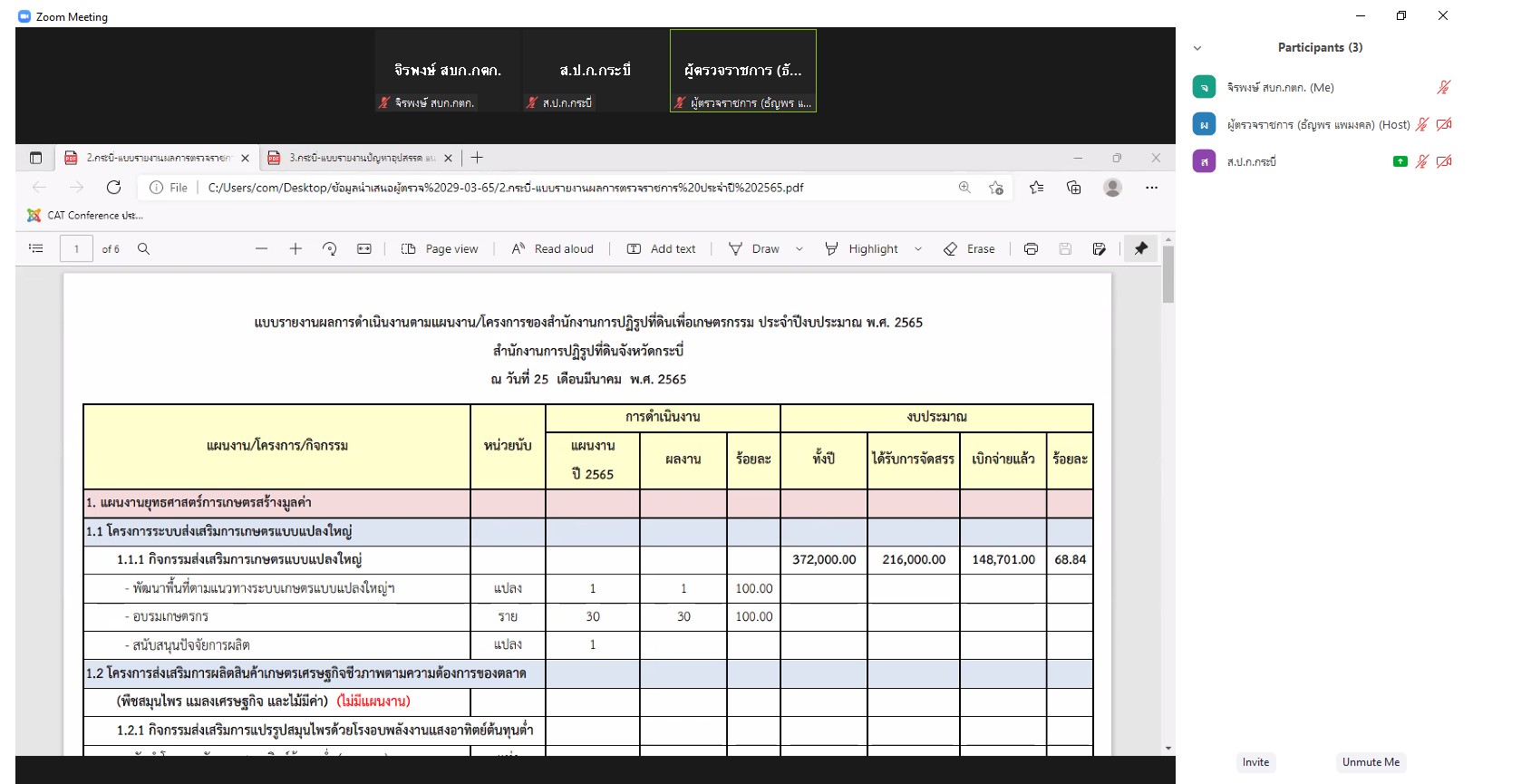Toggle fit to width view
The image size is (1531, 784).
[x=364, y=248]
